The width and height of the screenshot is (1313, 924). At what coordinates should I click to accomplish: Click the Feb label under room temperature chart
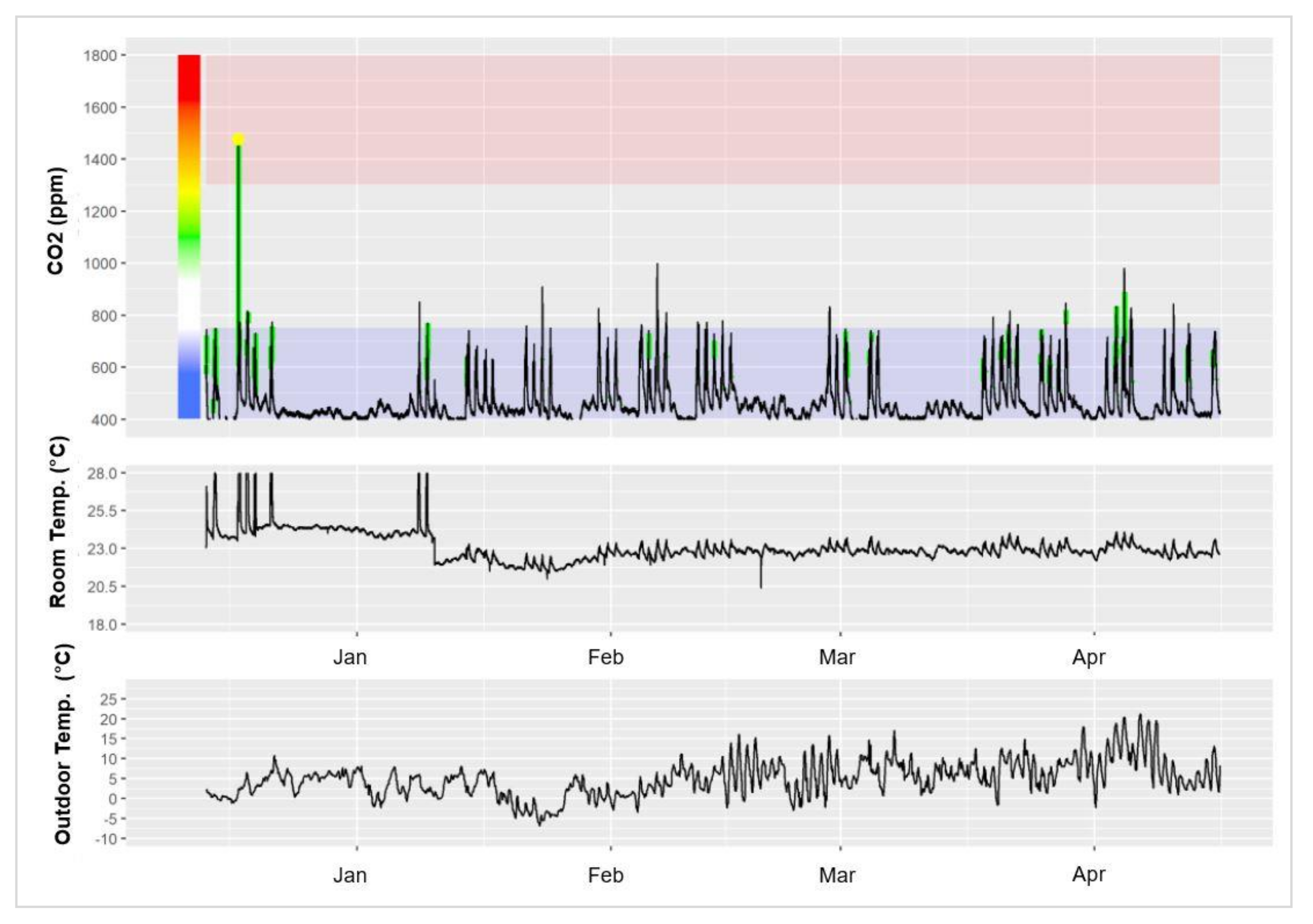tap(605, 658)
